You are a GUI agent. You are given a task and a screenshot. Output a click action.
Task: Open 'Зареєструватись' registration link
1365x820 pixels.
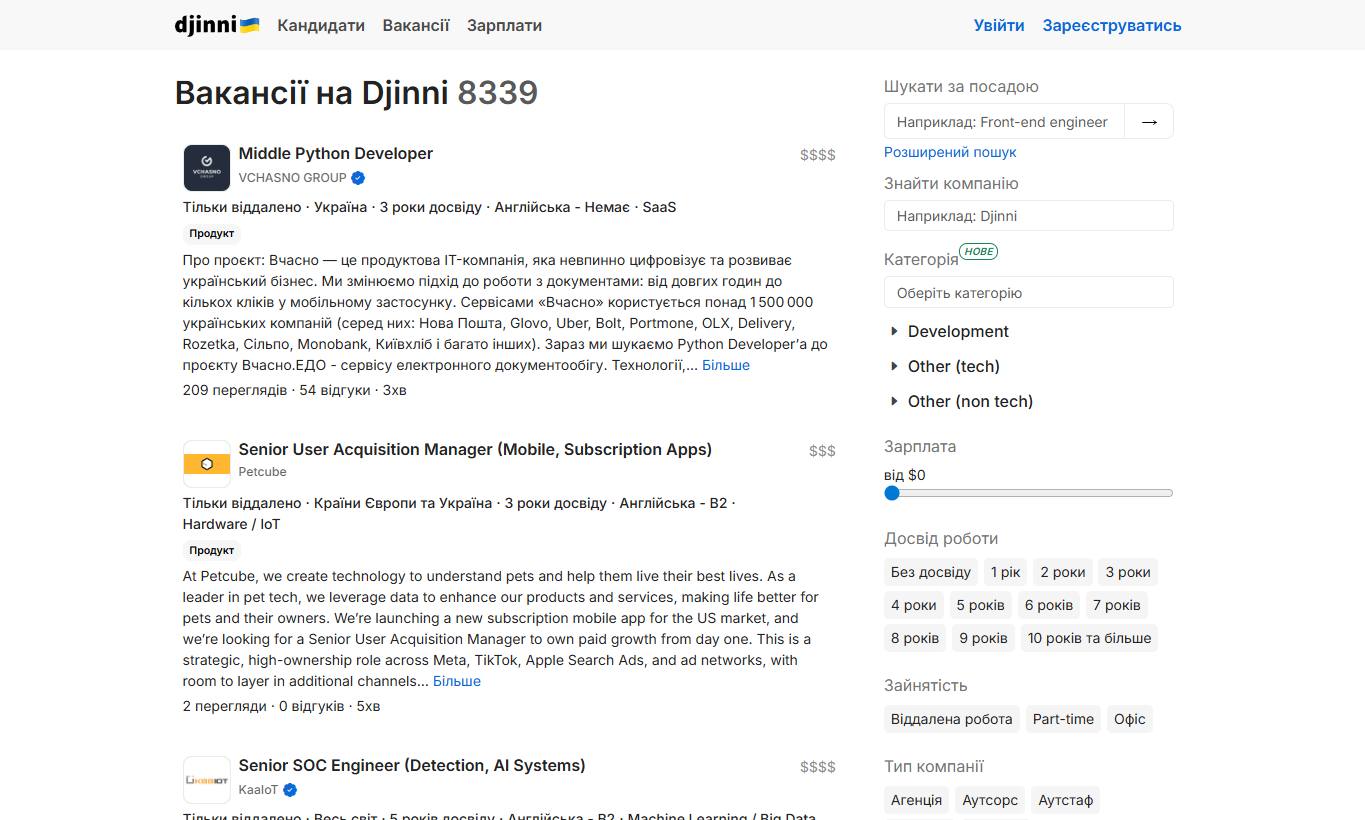point(1112,25)
